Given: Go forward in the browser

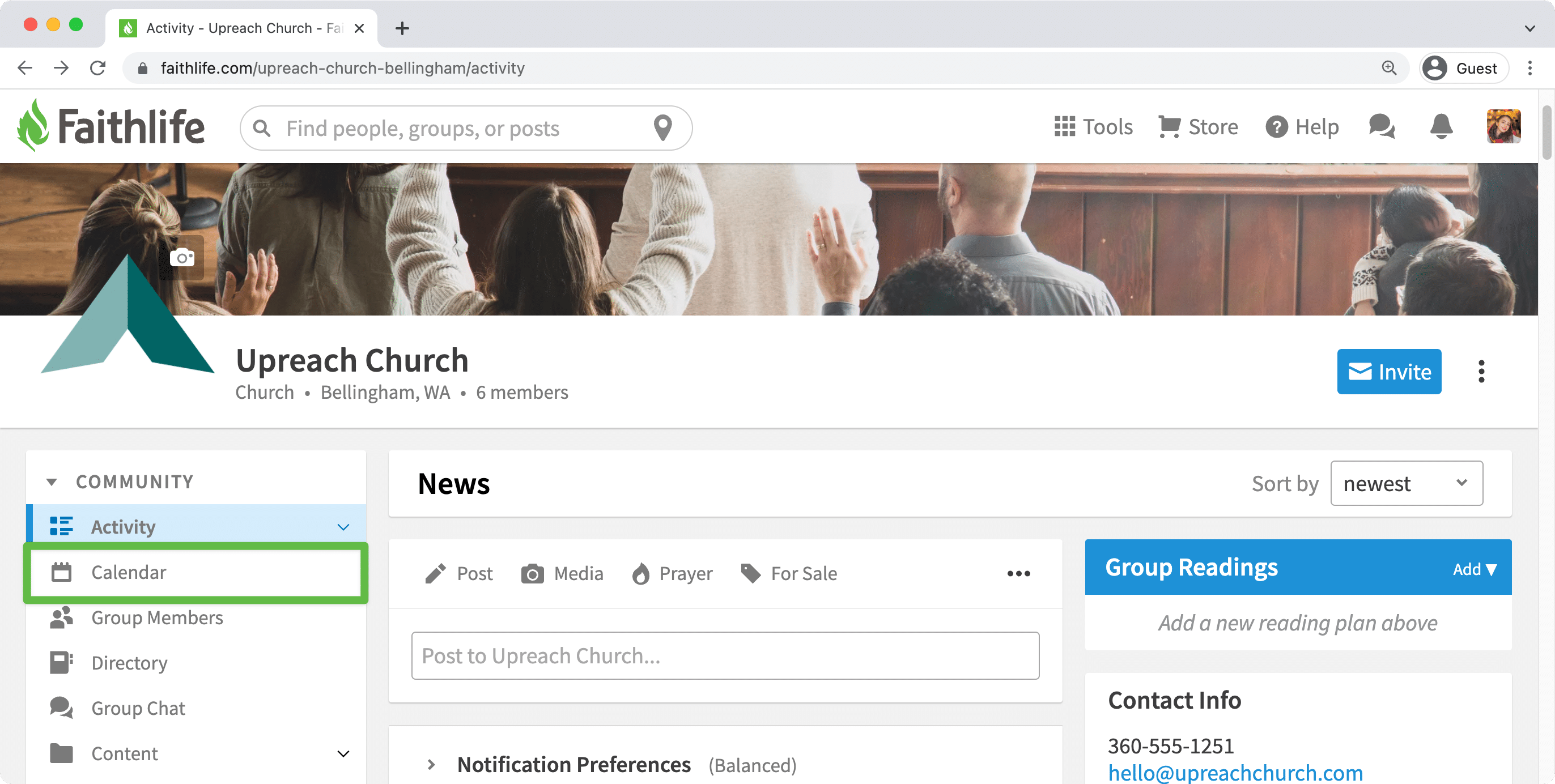Looking at the screenshot, I should click(61, 67).
